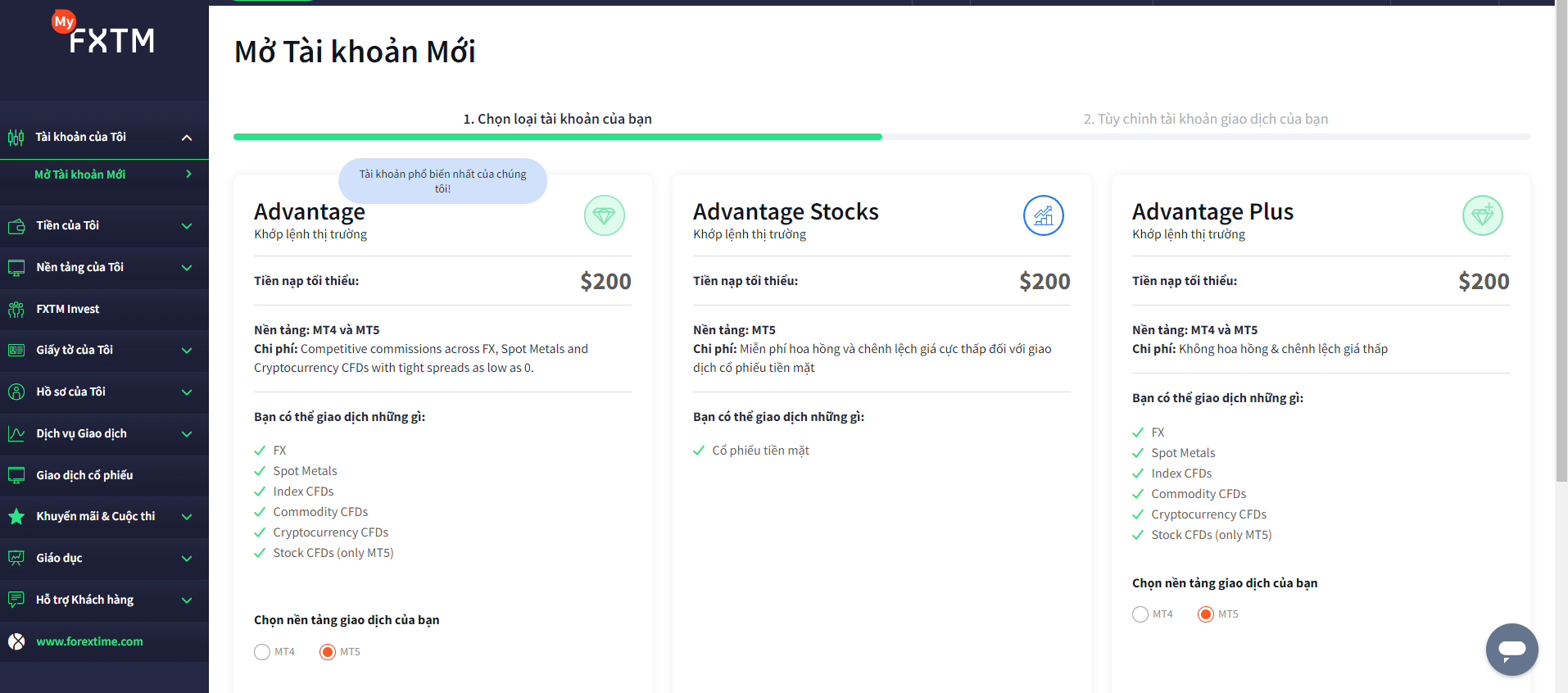Image resolution: width=1568 pixels, height=693 pixels.
Task: Click the people icon beside FXTM Invest
Action: [x=16, y=310]
